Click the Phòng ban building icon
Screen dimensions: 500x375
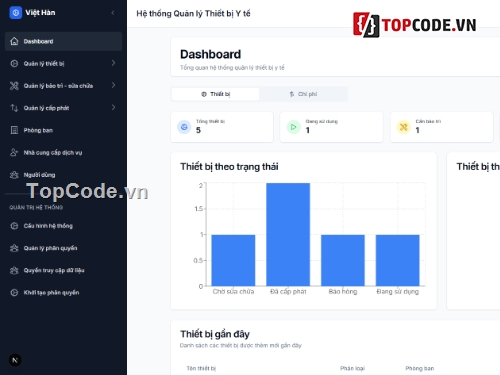coord(14,130)
